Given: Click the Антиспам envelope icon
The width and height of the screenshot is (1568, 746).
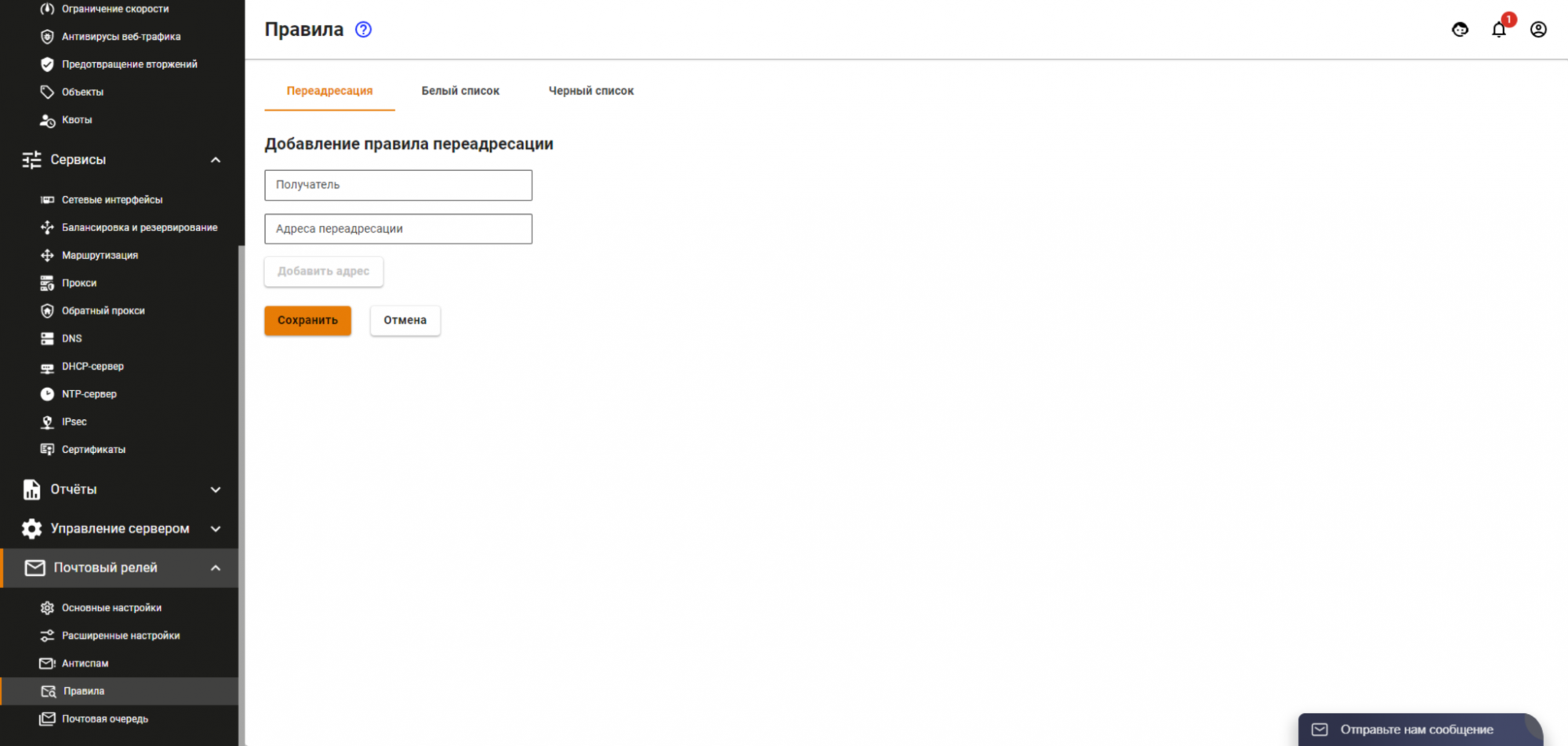Looking at the screenshot, I should pos(47,664).
